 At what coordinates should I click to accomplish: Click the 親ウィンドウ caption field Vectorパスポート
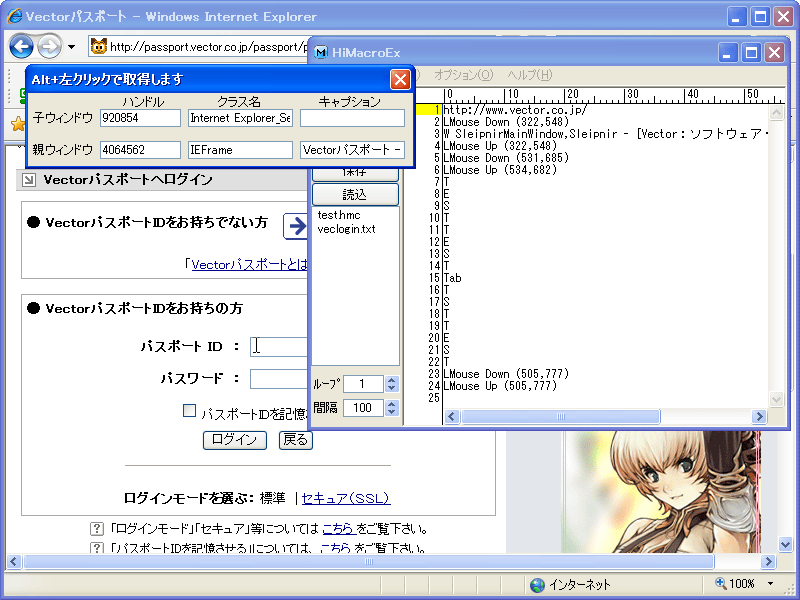pos(353,149)
